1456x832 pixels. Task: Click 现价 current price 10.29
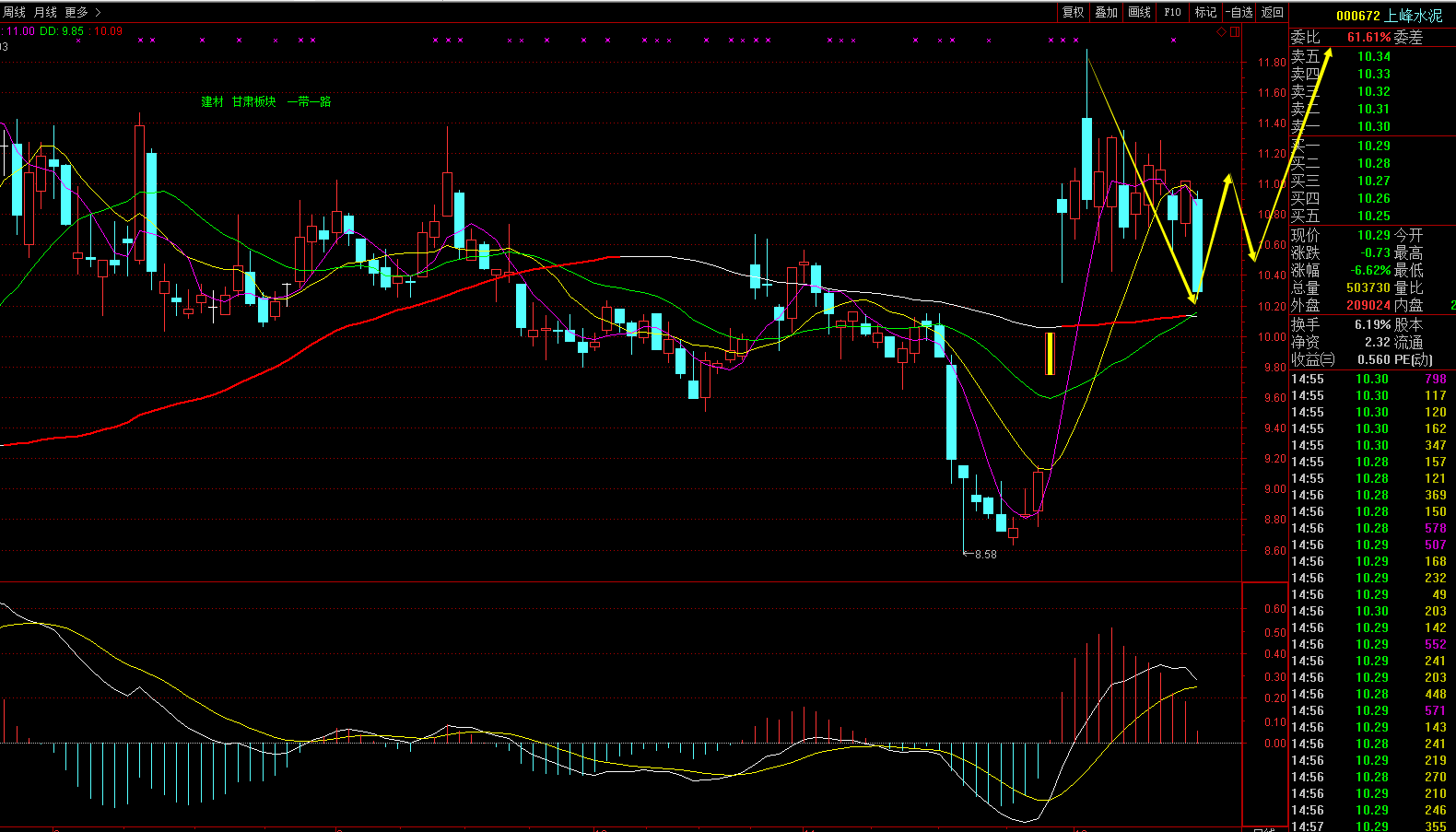tap(1373, 236)
